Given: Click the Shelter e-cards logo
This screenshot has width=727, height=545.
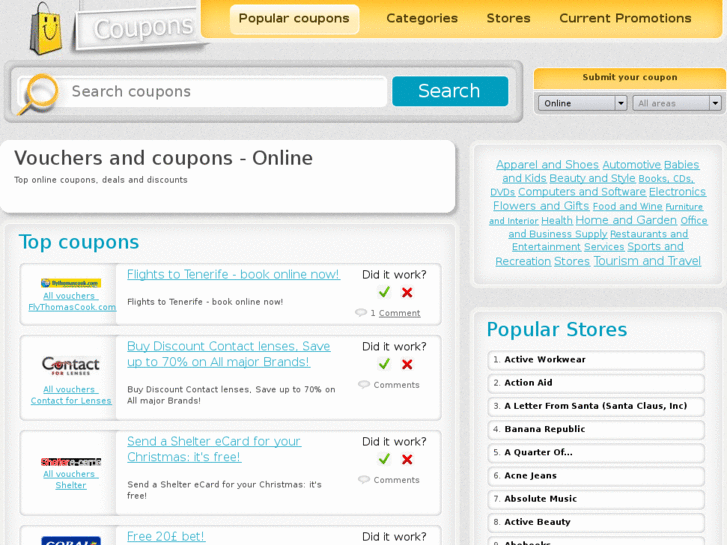Looking at the screenshot, I should pos(70,462).
